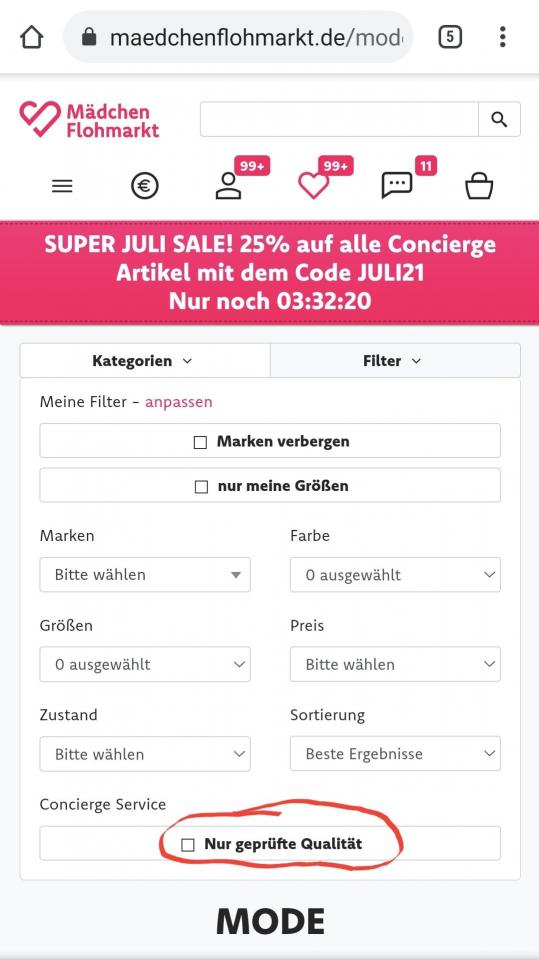Click the magnifier search button

point(499,119)
